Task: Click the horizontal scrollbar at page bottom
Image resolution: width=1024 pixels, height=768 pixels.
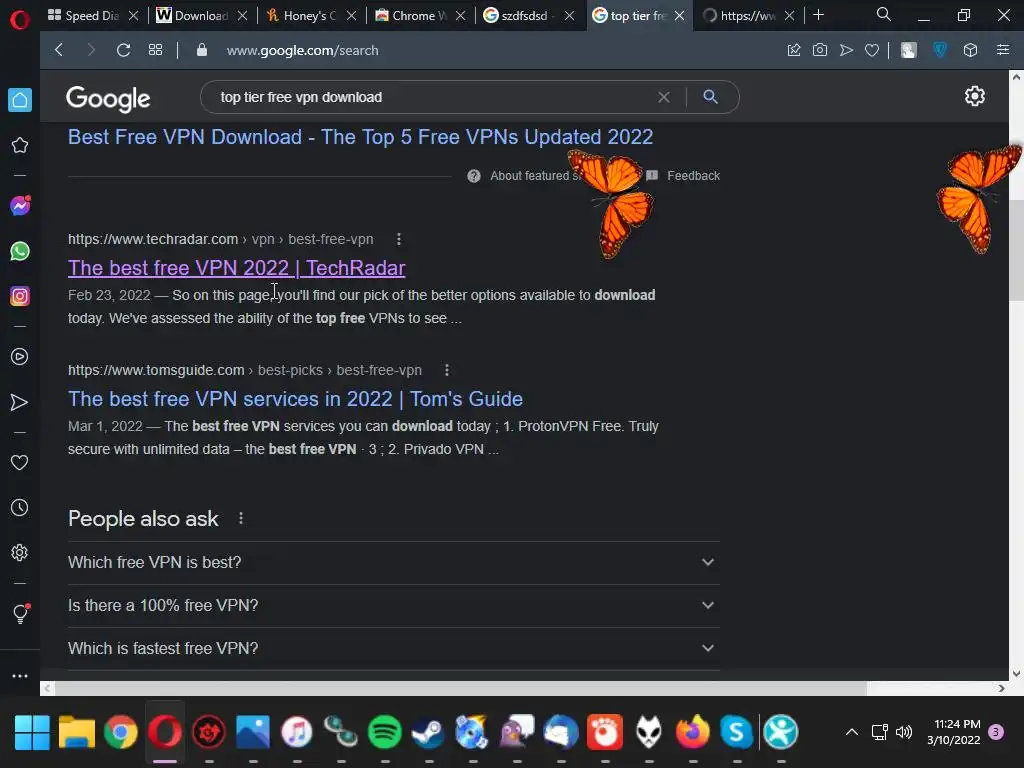Action: point(460,688)
